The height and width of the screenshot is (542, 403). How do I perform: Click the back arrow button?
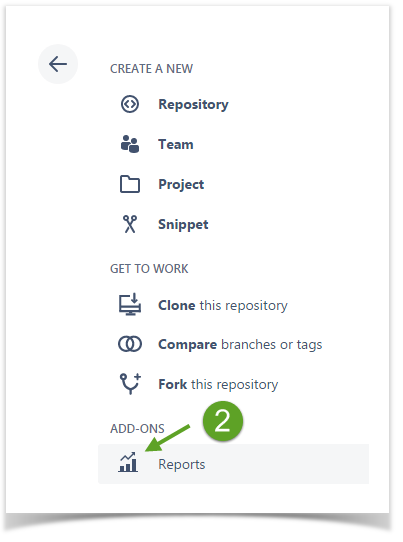tap(58, 64)
